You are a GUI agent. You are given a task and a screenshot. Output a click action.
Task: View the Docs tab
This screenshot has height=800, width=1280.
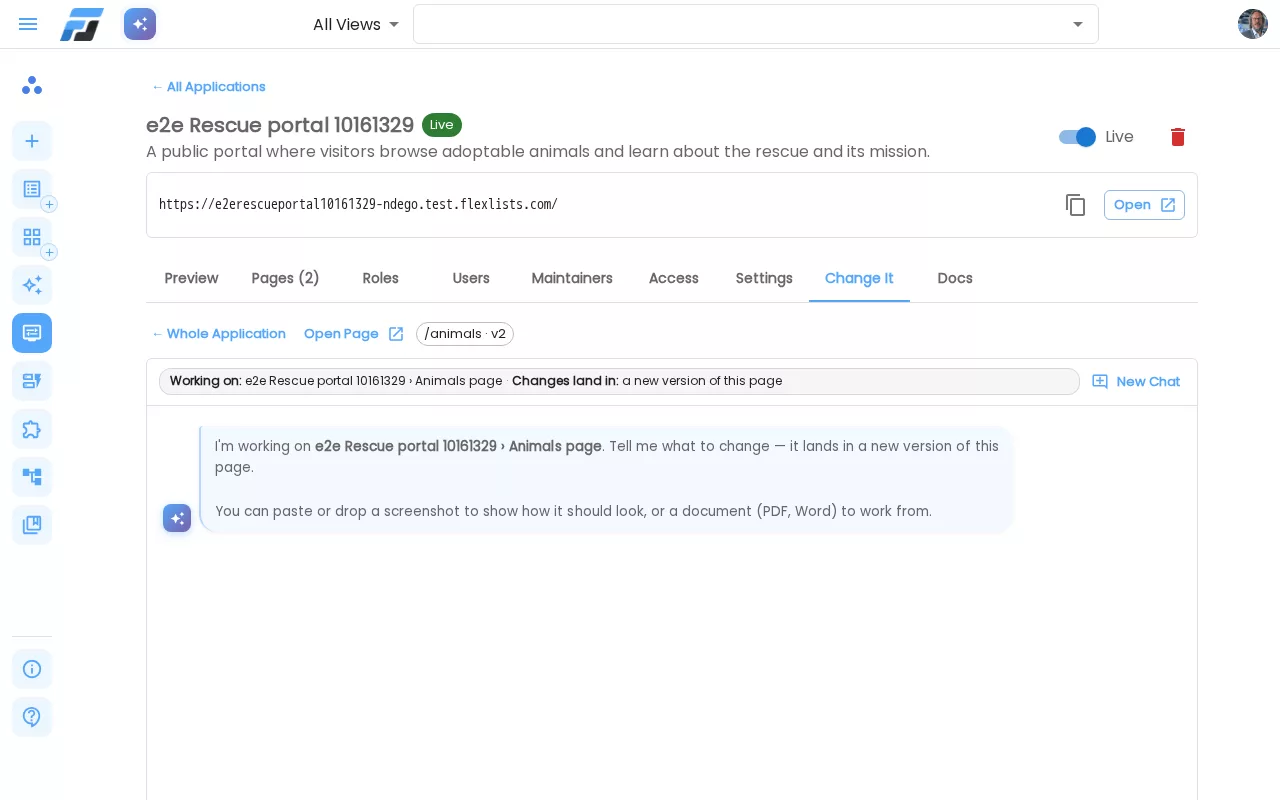pyautogui.click(x=955, y=278)
